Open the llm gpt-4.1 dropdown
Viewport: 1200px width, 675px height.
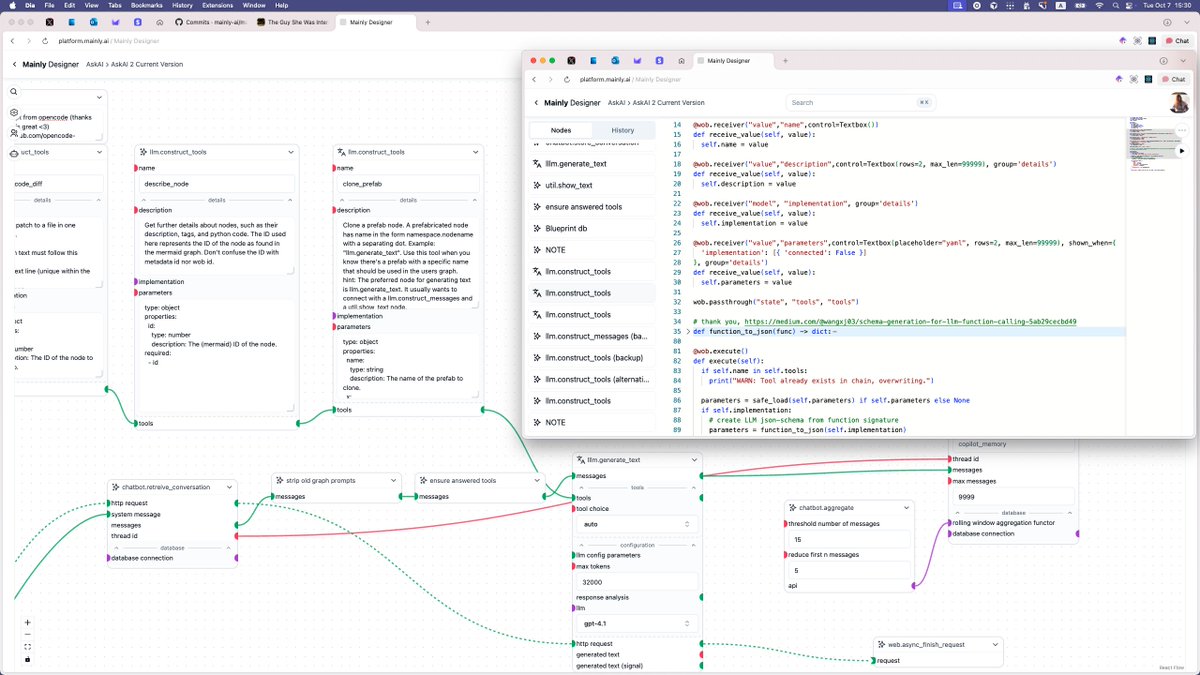click(637, 623)
